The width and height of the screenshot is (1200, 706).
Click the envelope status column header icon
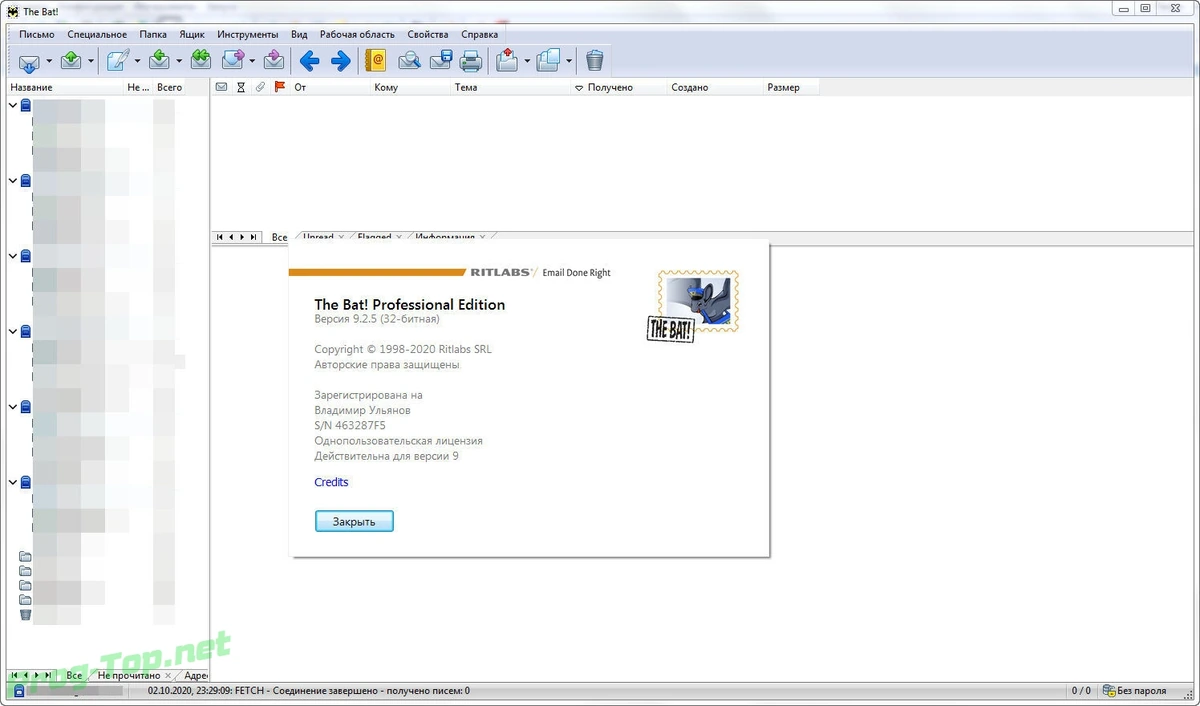[x=222, y=87]
